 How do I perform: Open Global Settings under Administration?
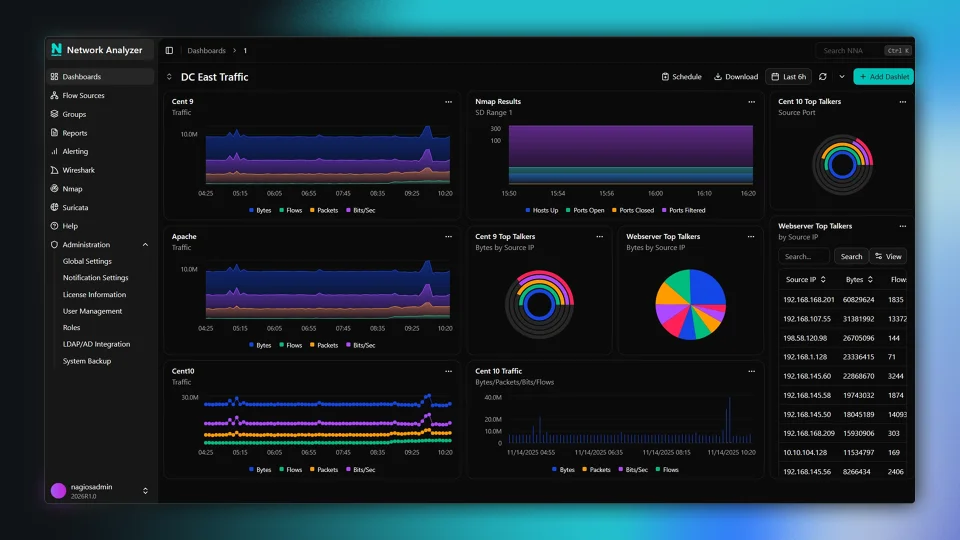(87, 261)
